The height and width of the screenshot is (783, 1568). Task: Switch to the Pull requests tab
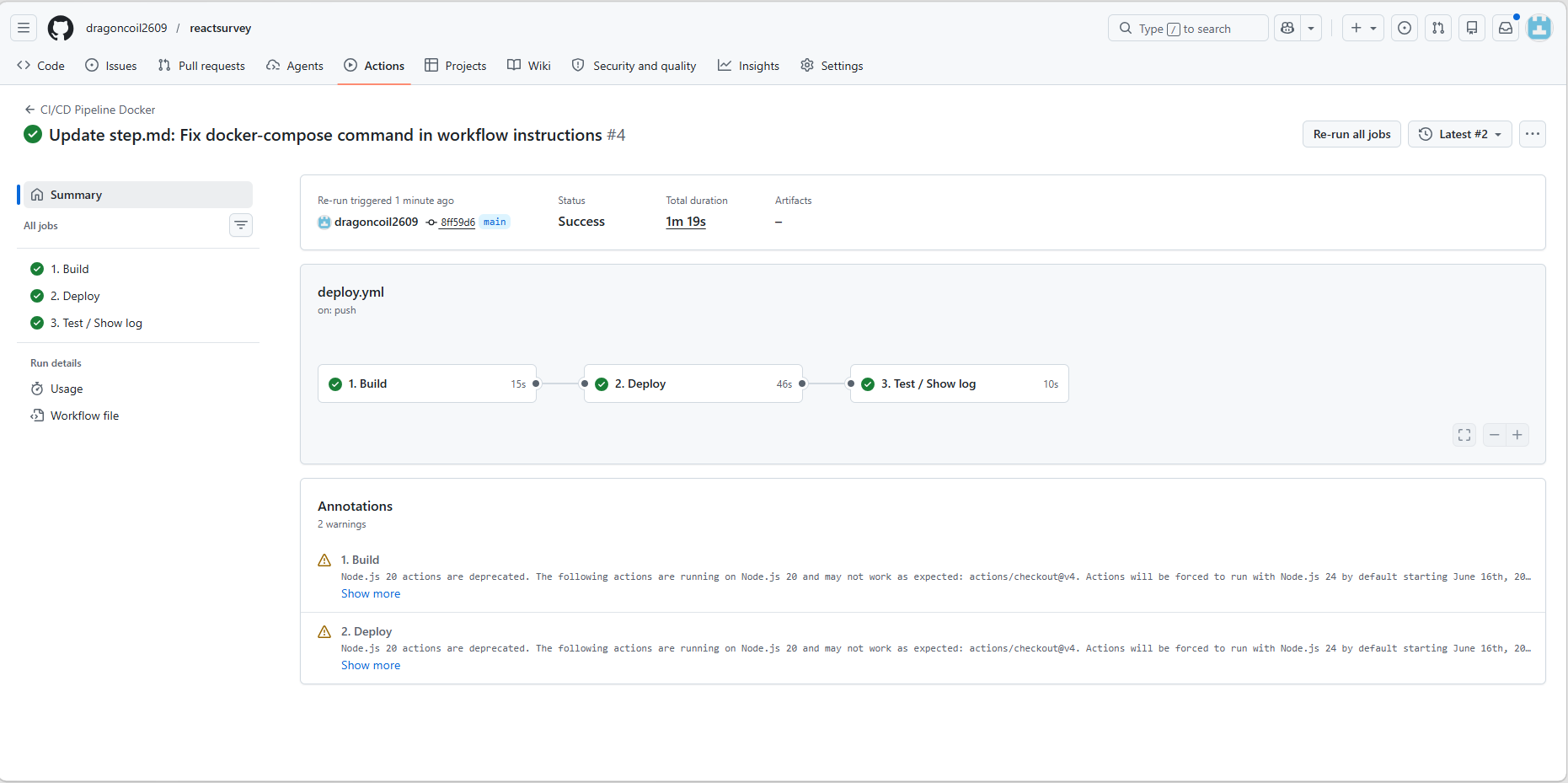pos(201,66)
